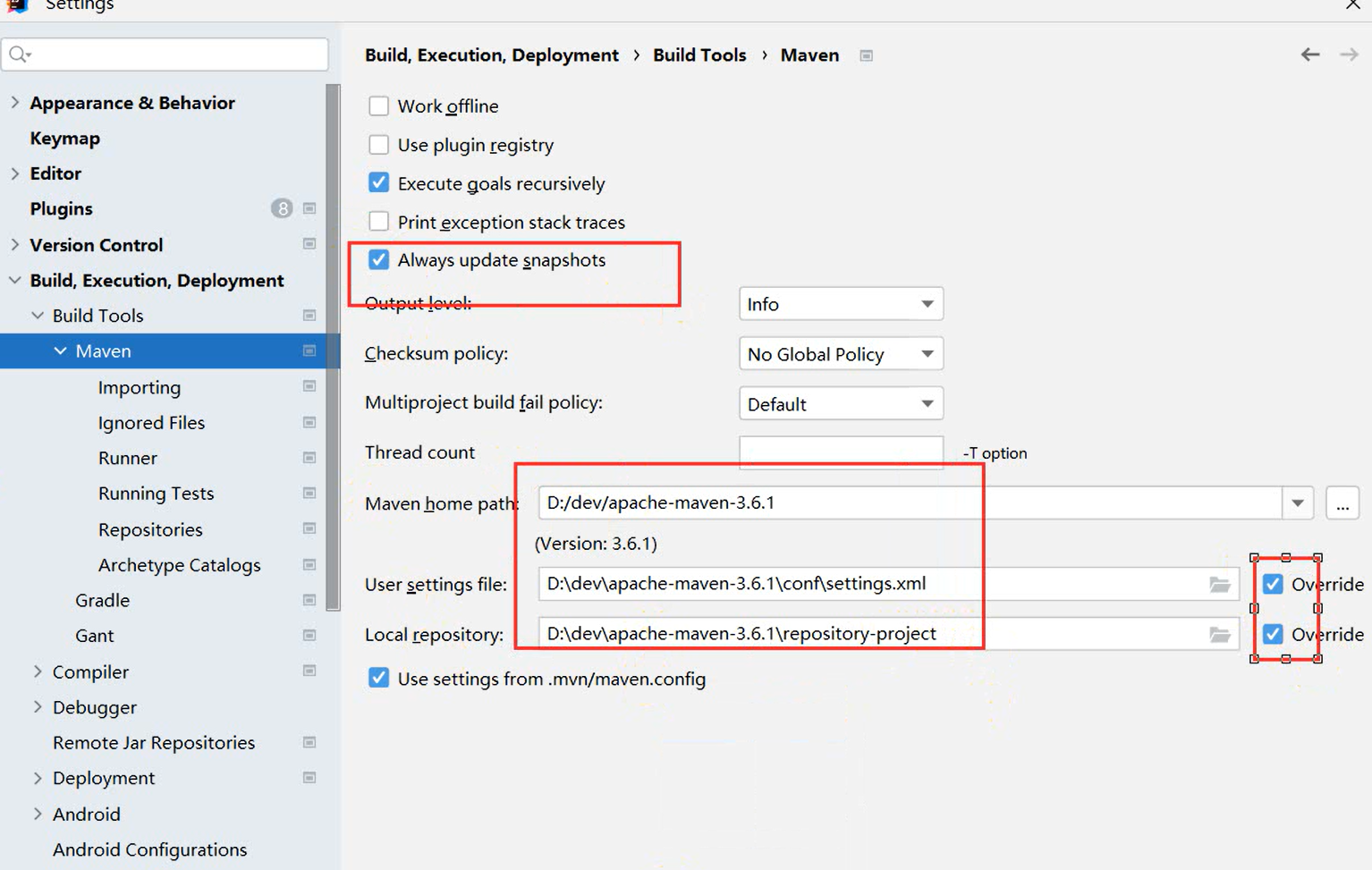1372x870 pixels.
Task: Close the Settings dialog
Action: [1352, 5]
